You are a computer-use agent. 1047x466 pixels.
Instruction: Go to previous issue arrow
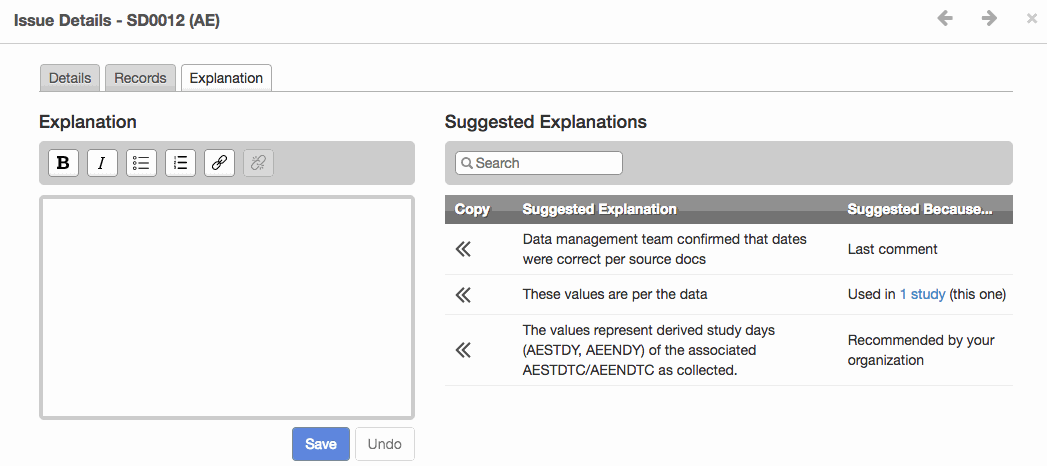pyautogui.click(x=945, y=19)
